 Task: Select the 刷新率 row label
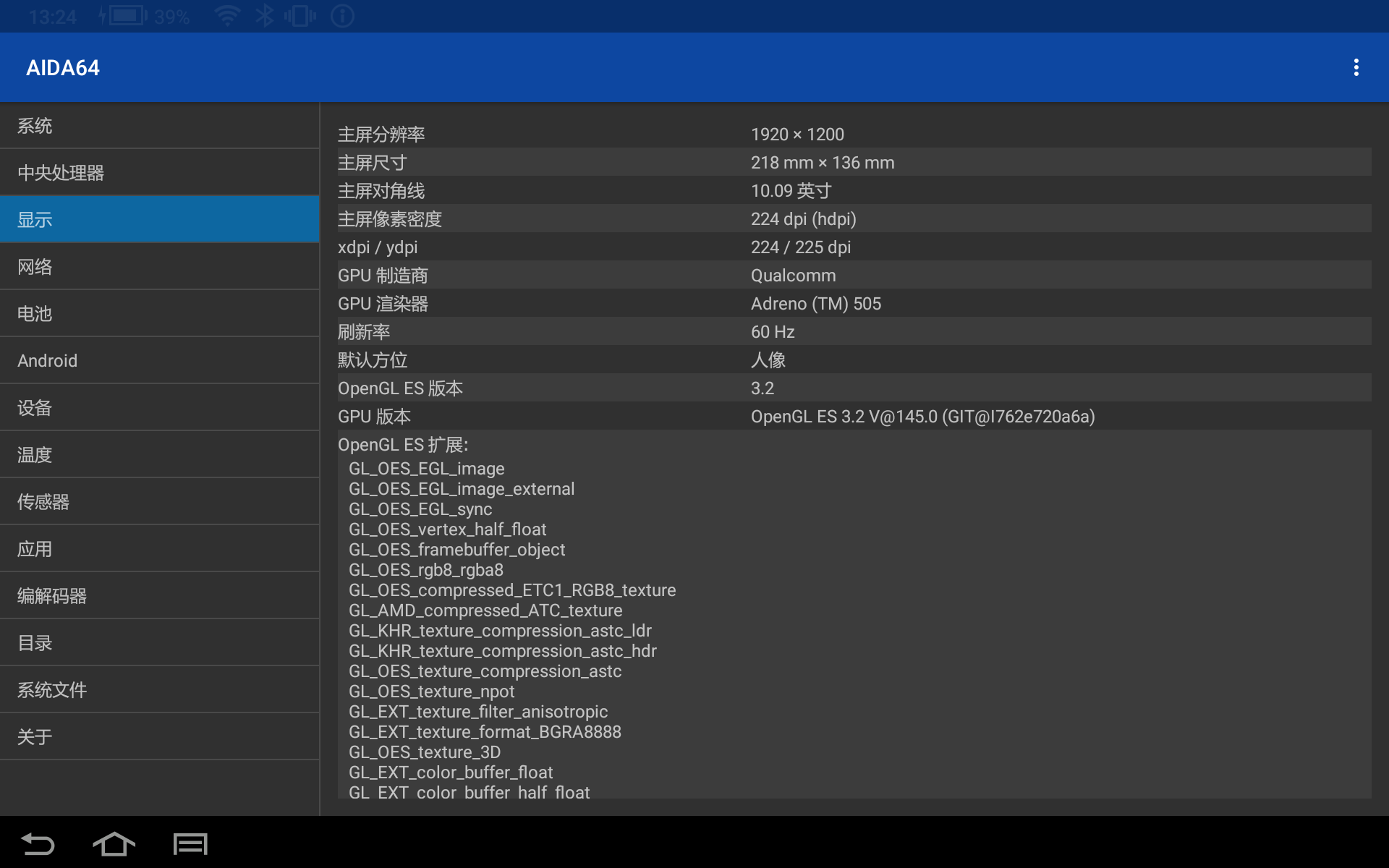click(x=364, y=332)
